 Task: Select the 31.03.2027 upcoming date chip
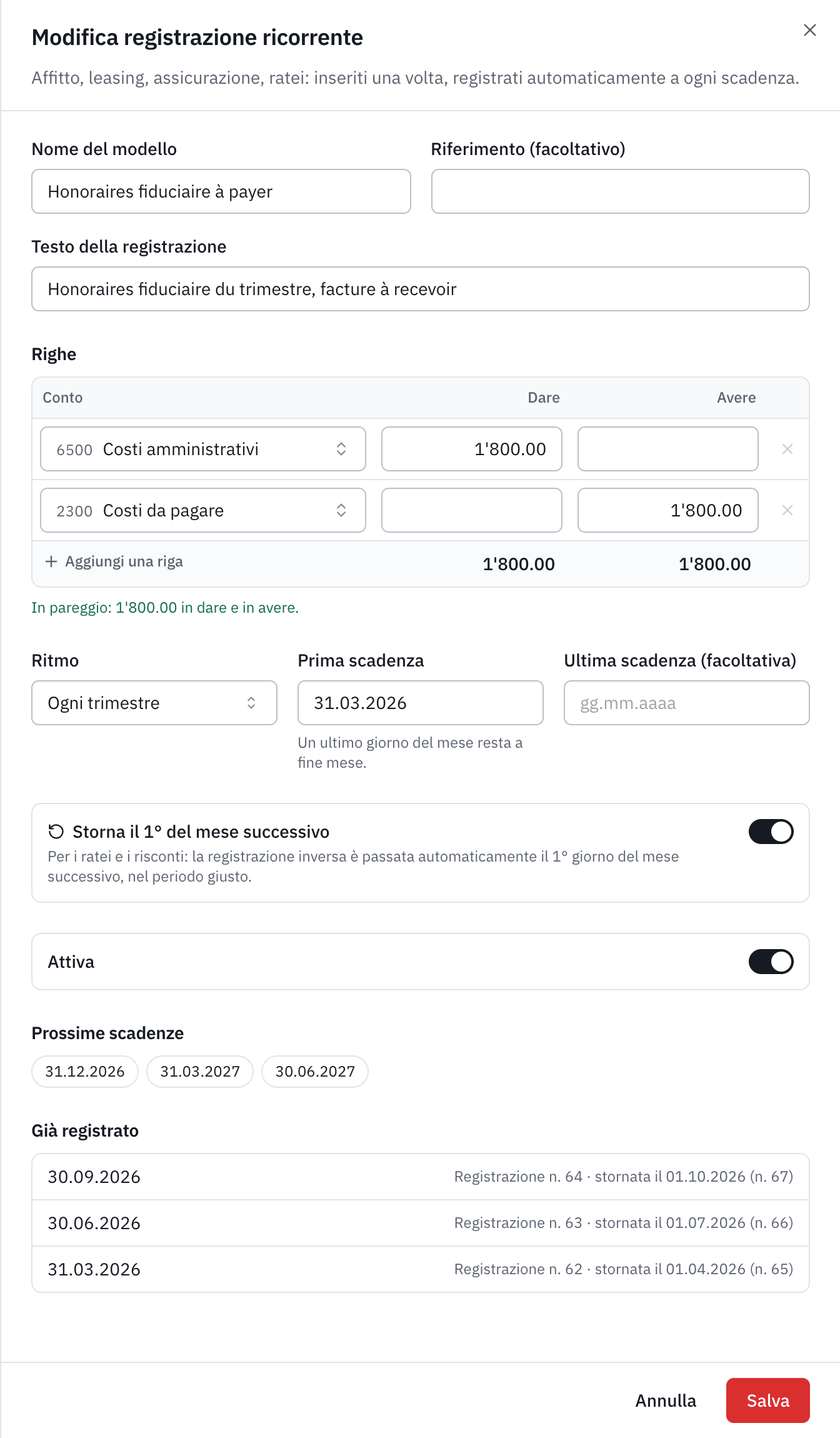click(x=200, y=1072)
